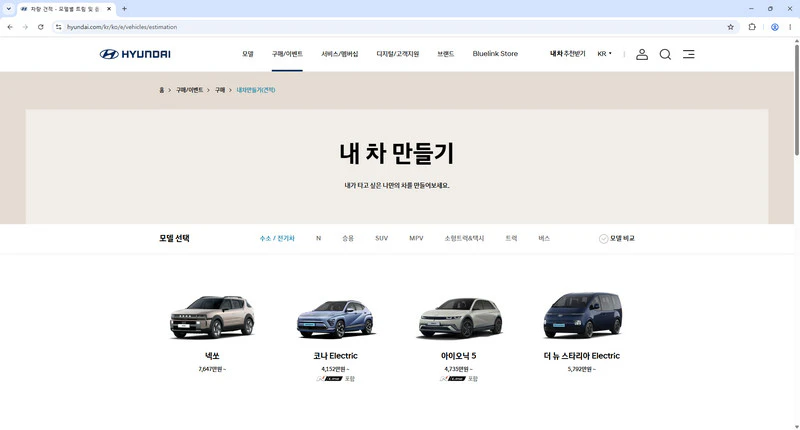Reload the page with the refresh icon
The image size is (800, 430).
point(40,27)
